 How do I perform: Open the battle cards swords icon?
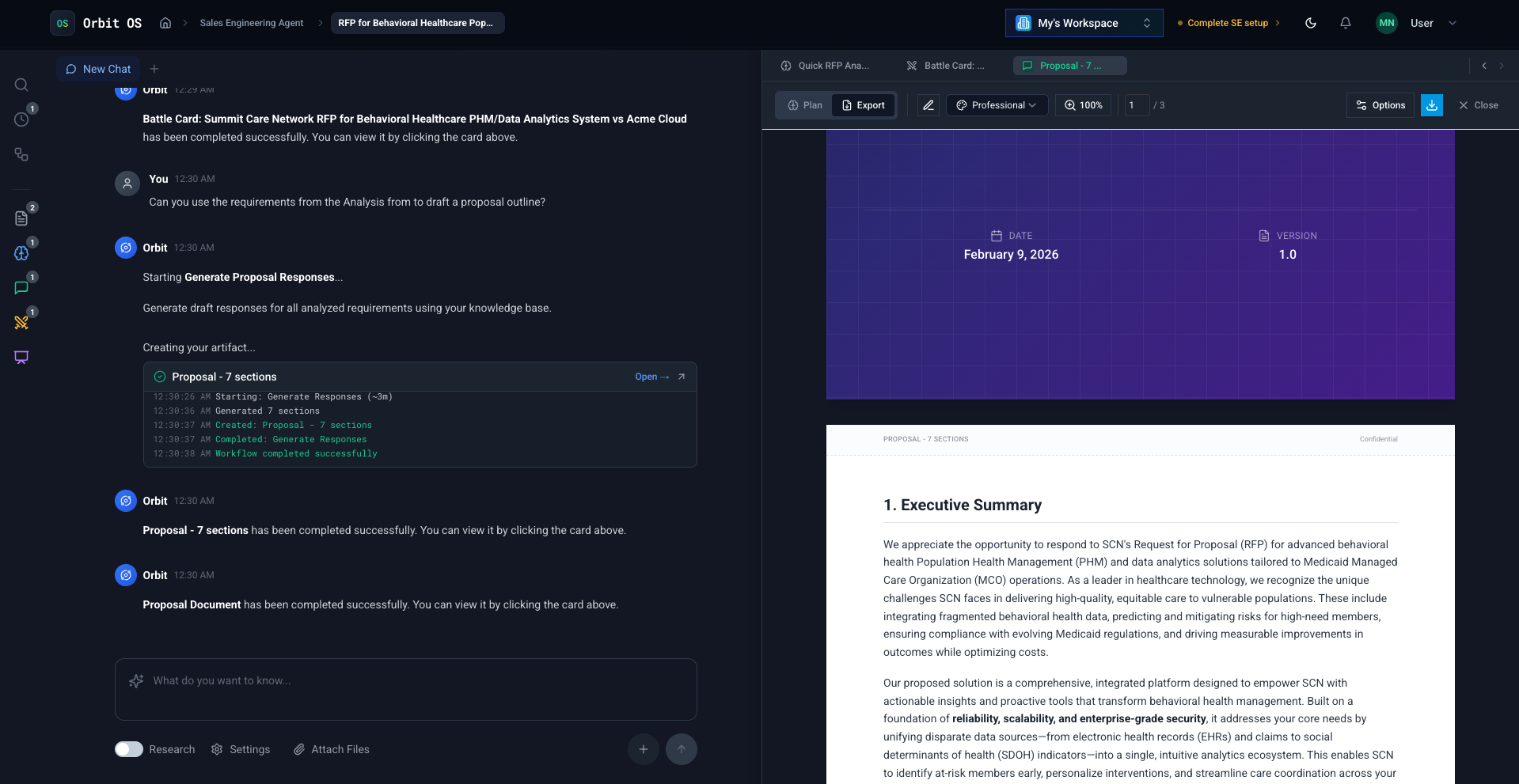(x=21, y=322)
